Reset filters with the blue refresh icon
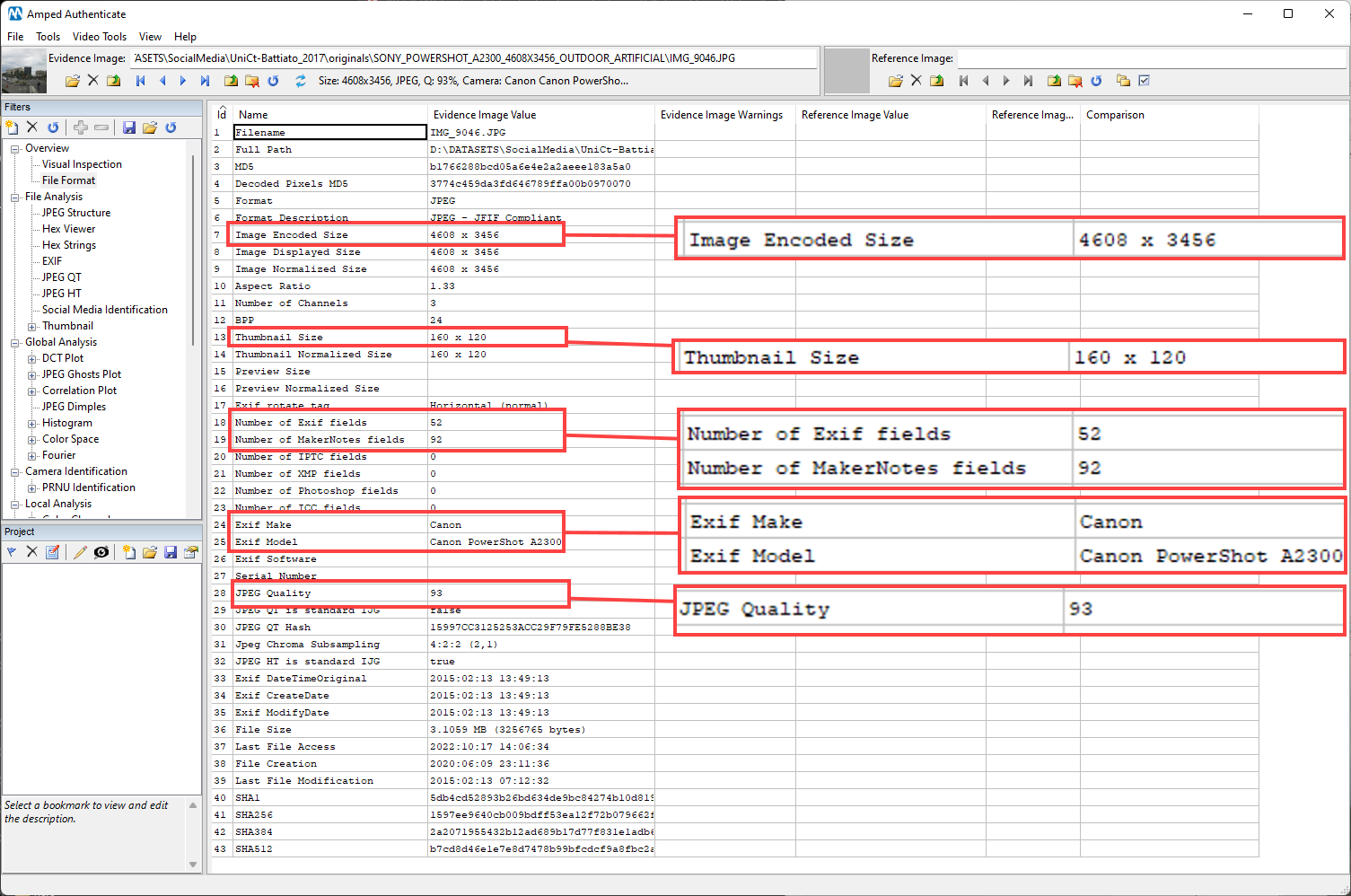Viewport: 1351px width, 896px height. (x=171, y=127)
